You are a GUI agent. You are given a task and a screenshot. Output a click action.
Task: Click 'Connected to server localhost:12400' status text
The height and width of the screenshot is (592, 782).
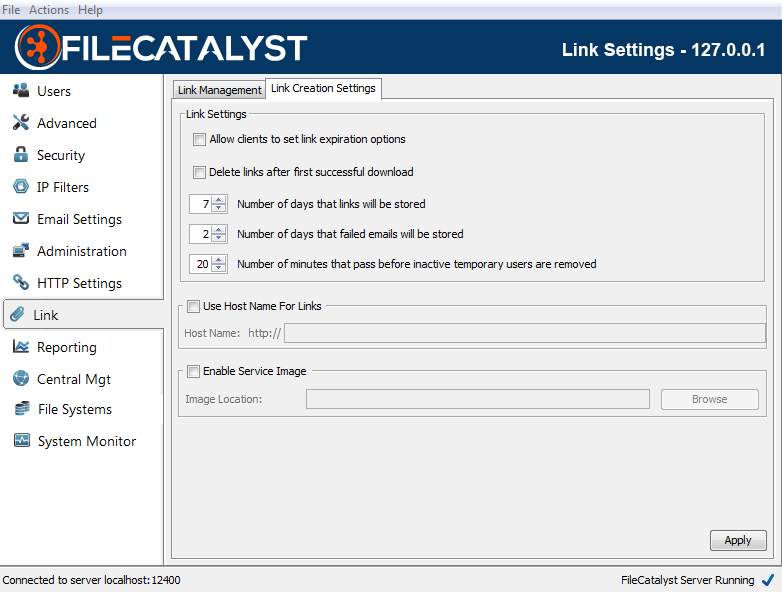click(91, 580)
